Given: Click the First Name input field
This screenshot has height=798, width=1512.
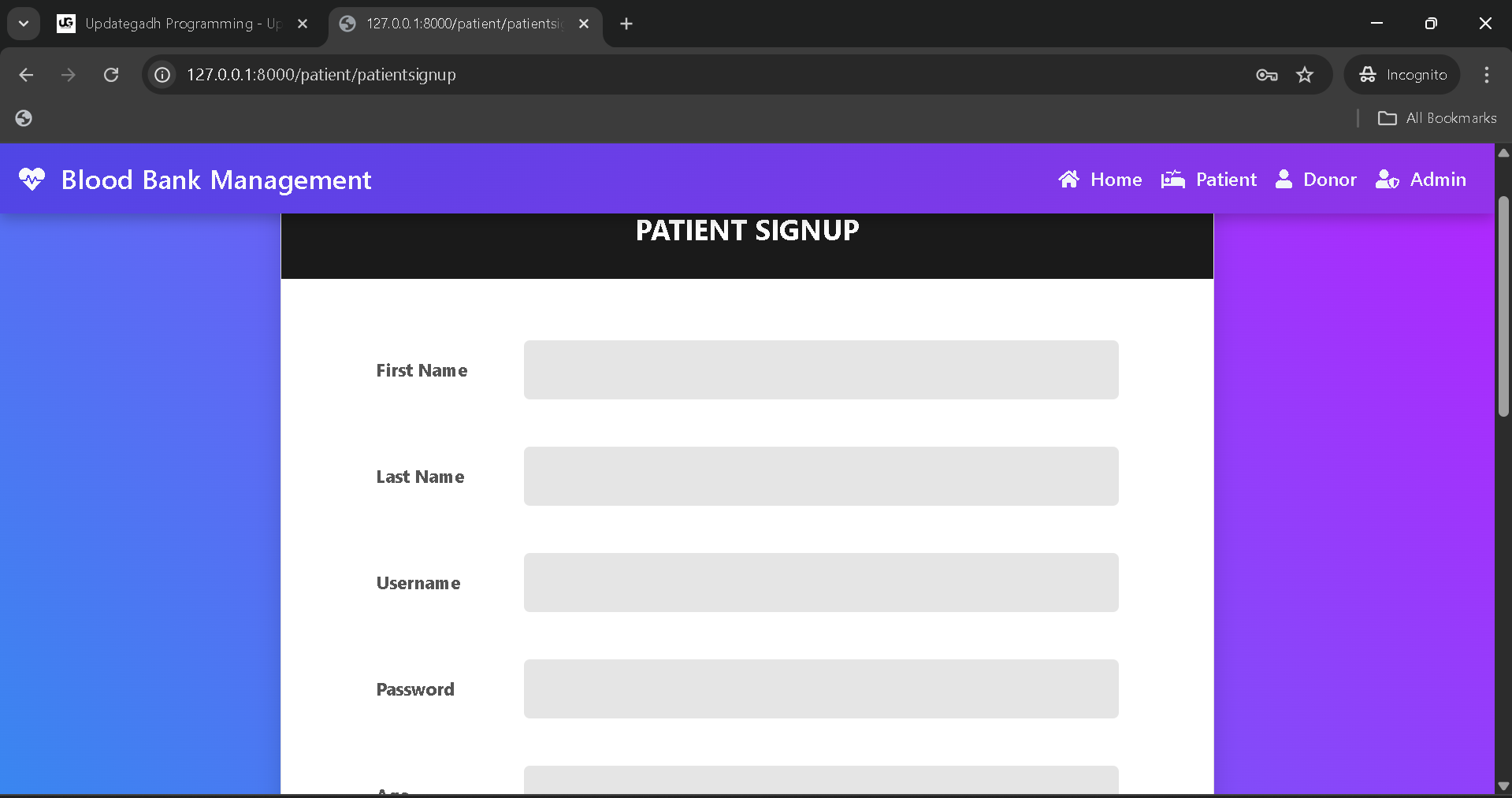Looking at the screenshot, I should tap(820, 370).
